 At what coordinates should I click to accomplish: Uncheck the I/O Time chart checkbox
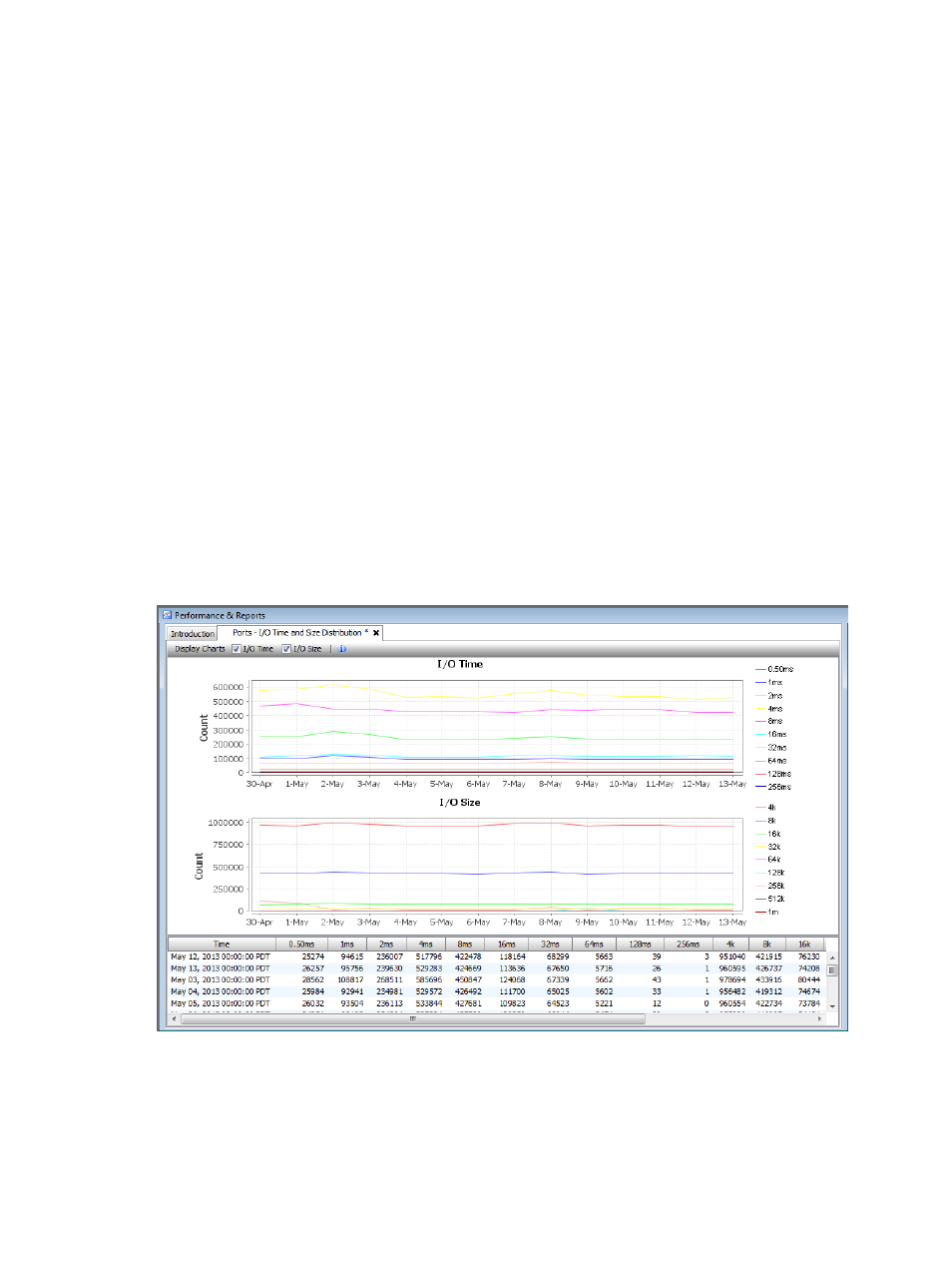[x=237, y=649]
